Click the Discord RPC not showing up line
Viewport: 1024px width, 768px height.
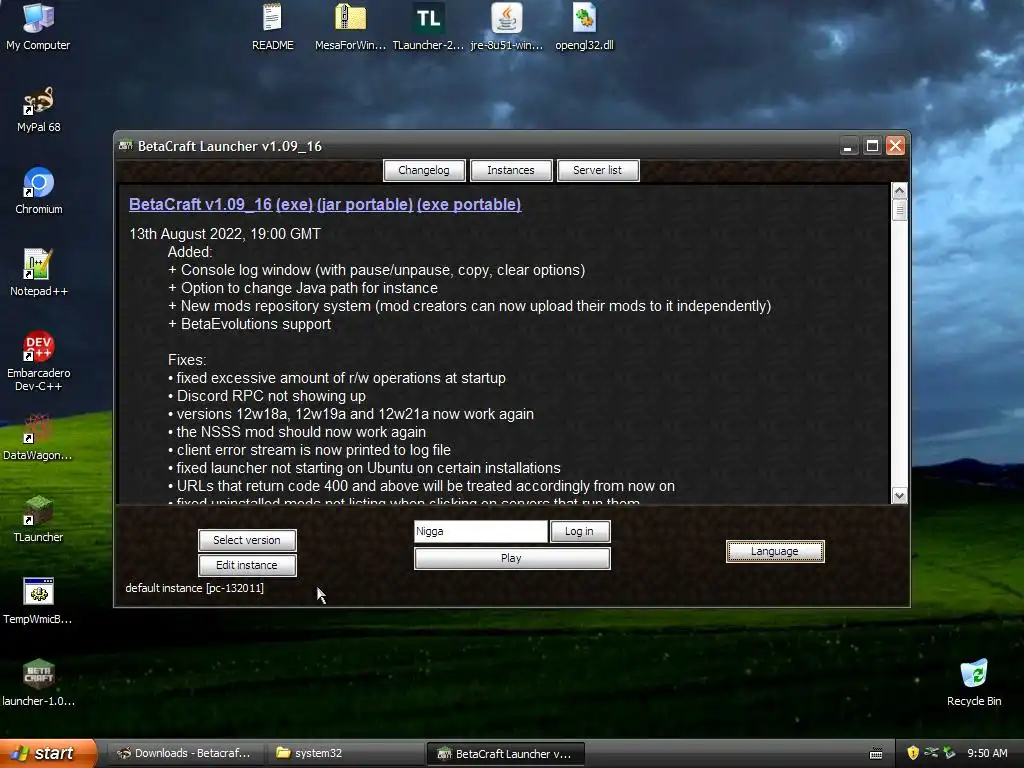coord(266,396)
